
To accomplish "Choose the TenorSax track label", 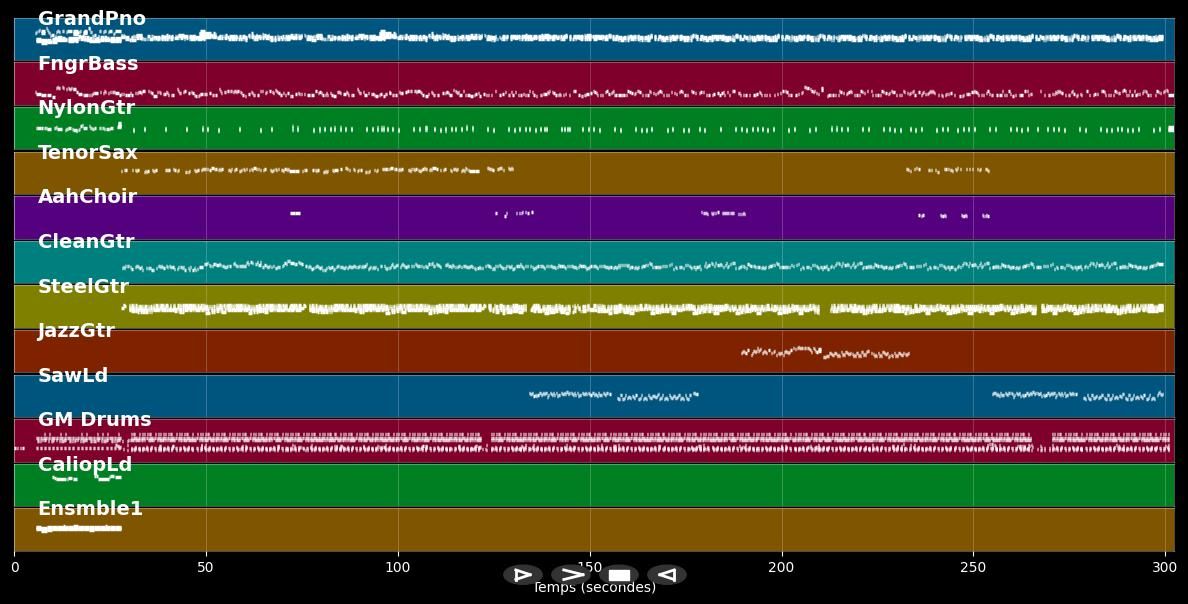I will click(x=88, y=153).
